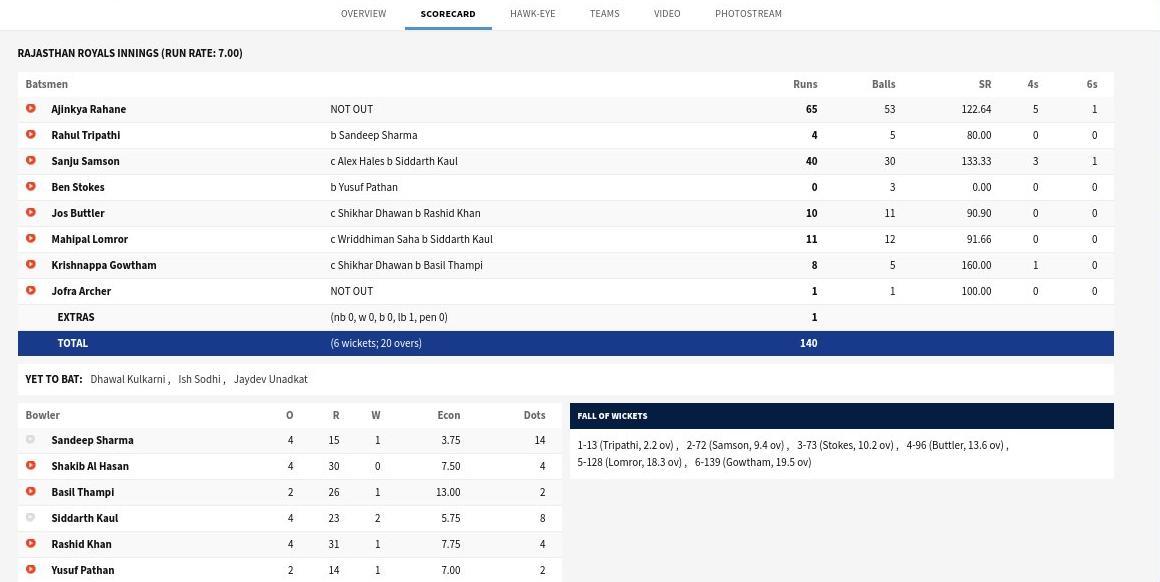Play video icon beside Sanju Samson

click(x=30, y=160)
